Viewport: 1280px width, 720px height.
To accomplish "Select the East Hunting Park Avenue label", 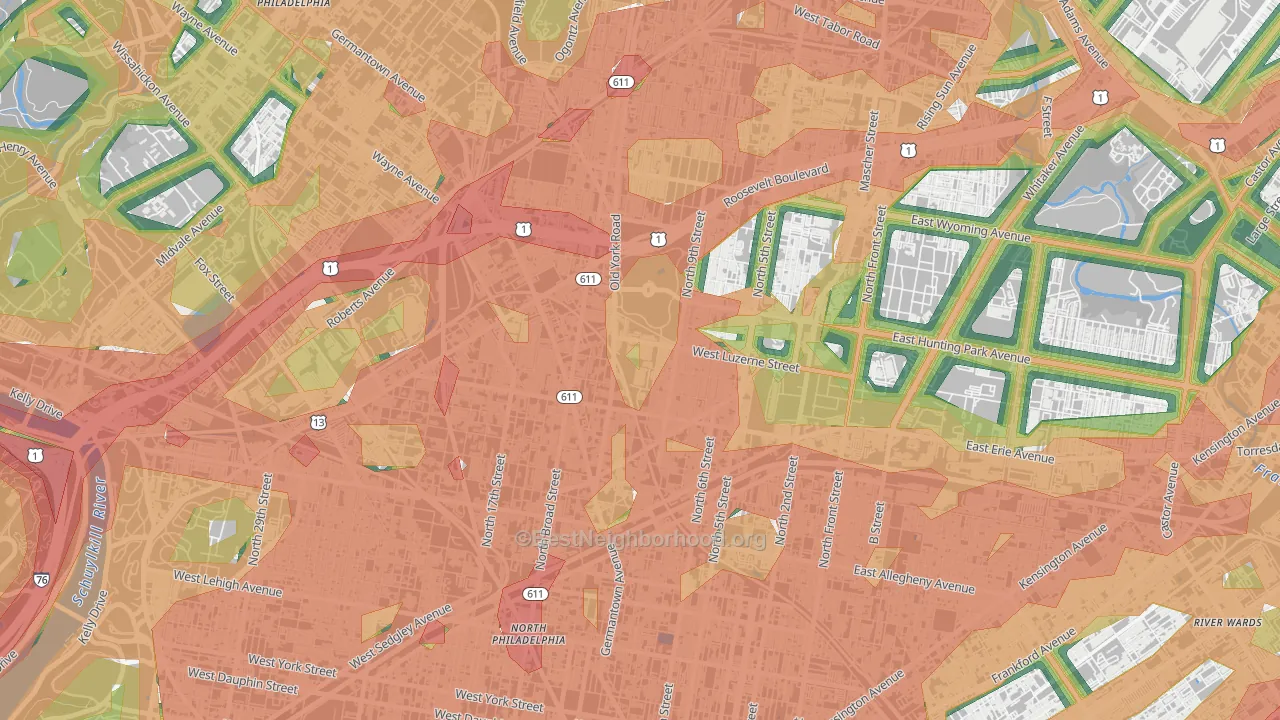I will [961, 348].
